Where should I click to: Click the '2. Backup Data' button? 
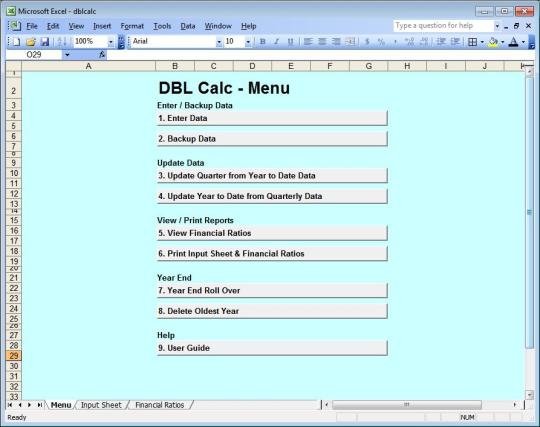point(272,139)
